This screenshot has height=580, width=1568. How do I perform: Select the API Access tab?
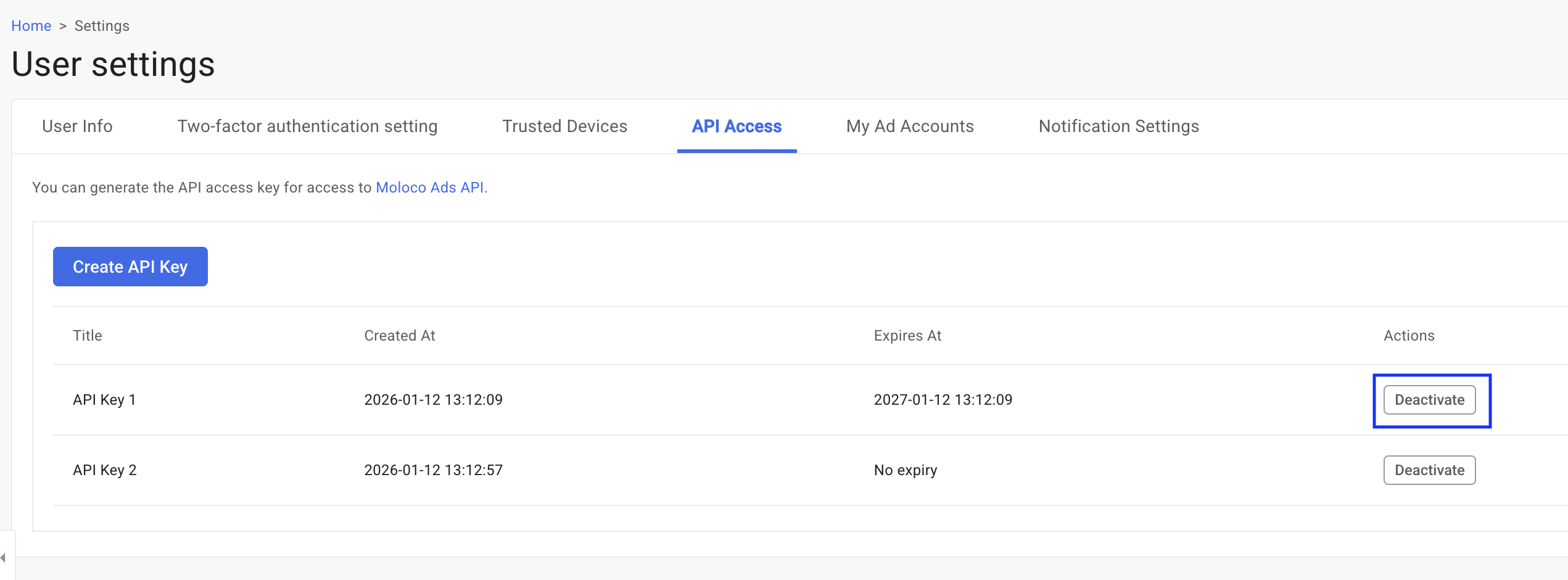point(737,126)
